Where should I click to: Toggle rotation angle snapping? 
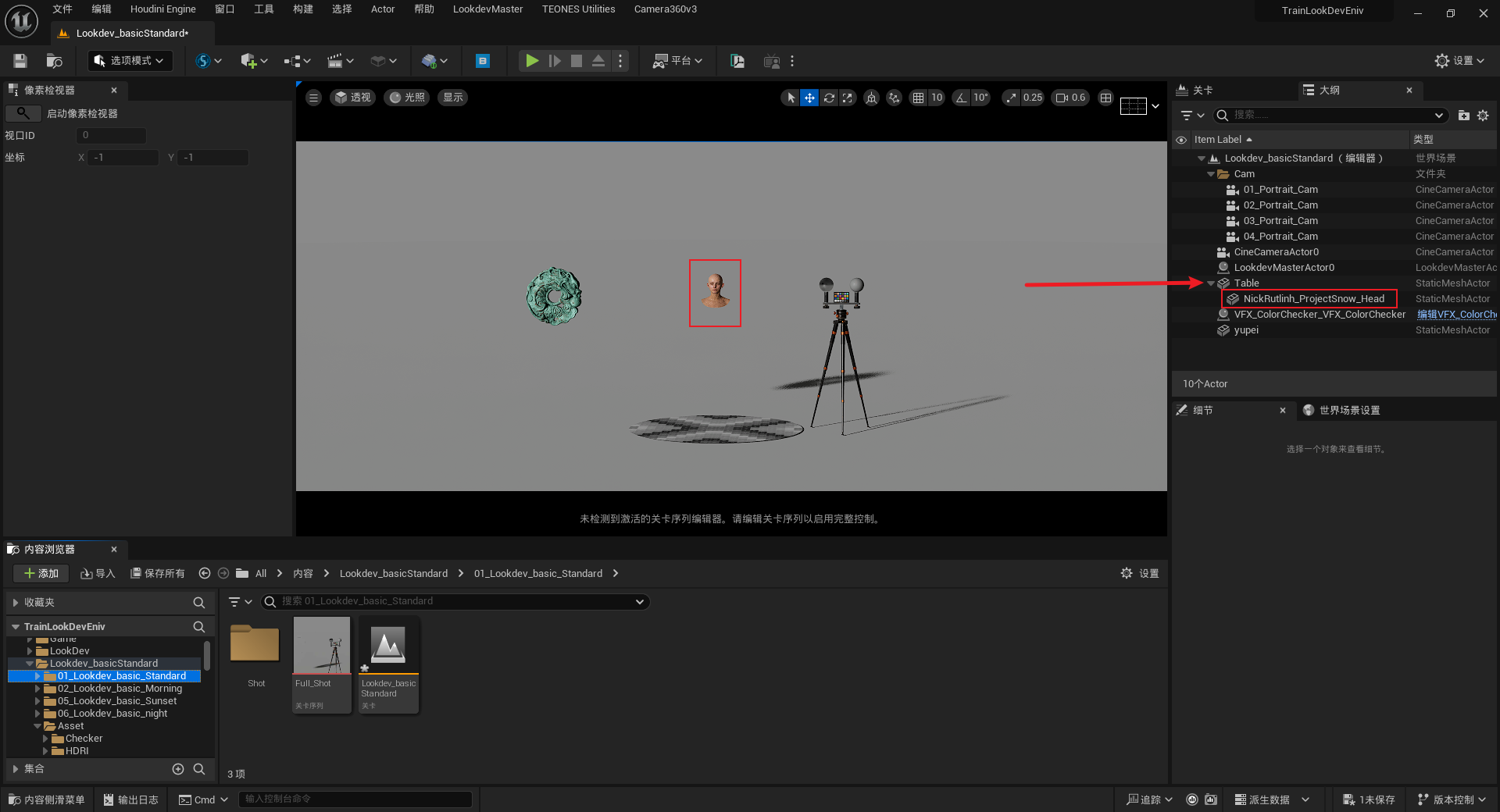(962, 98)
